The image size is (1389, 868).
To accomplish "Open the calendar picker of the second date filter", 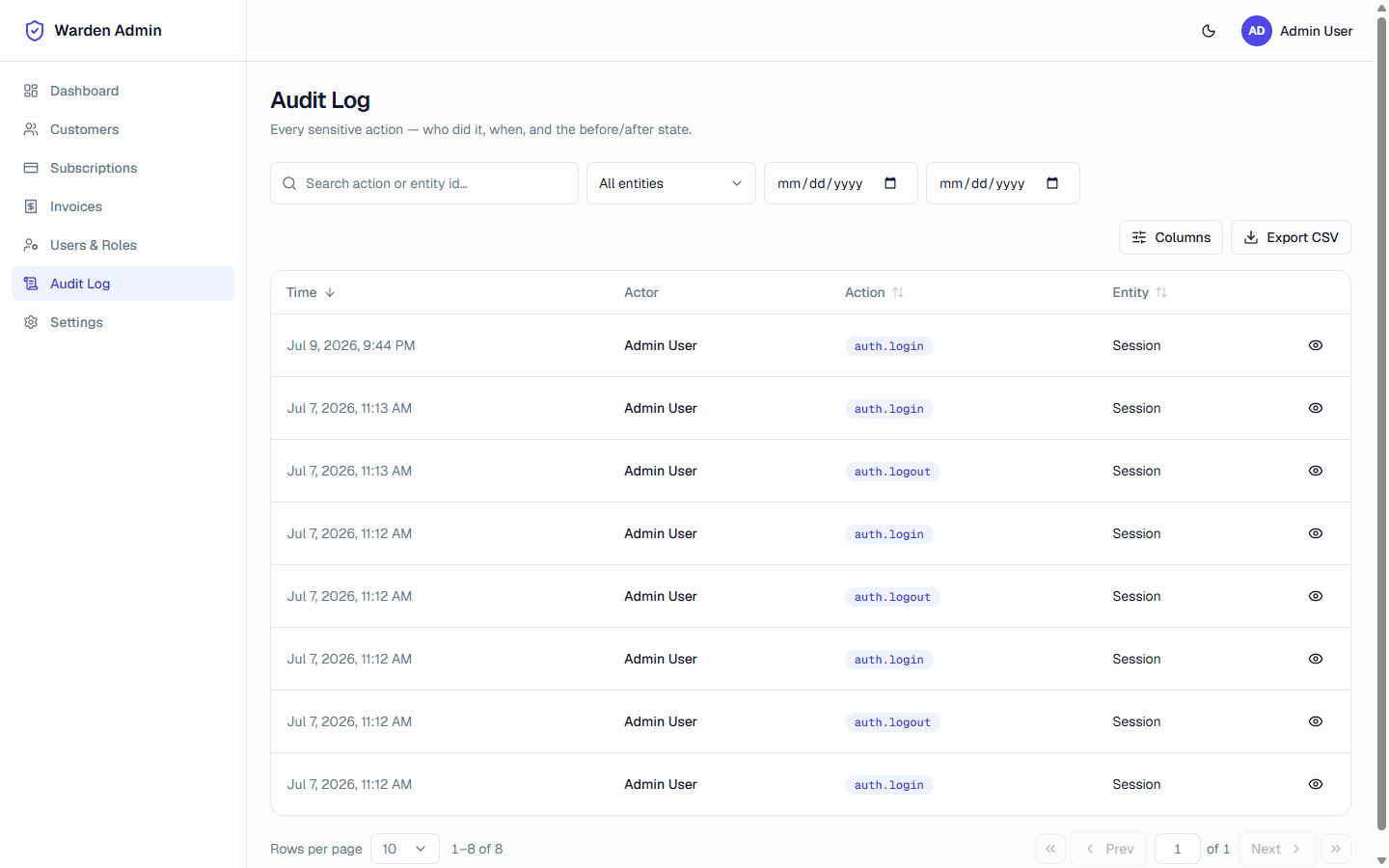I will tap(1052, 183).
